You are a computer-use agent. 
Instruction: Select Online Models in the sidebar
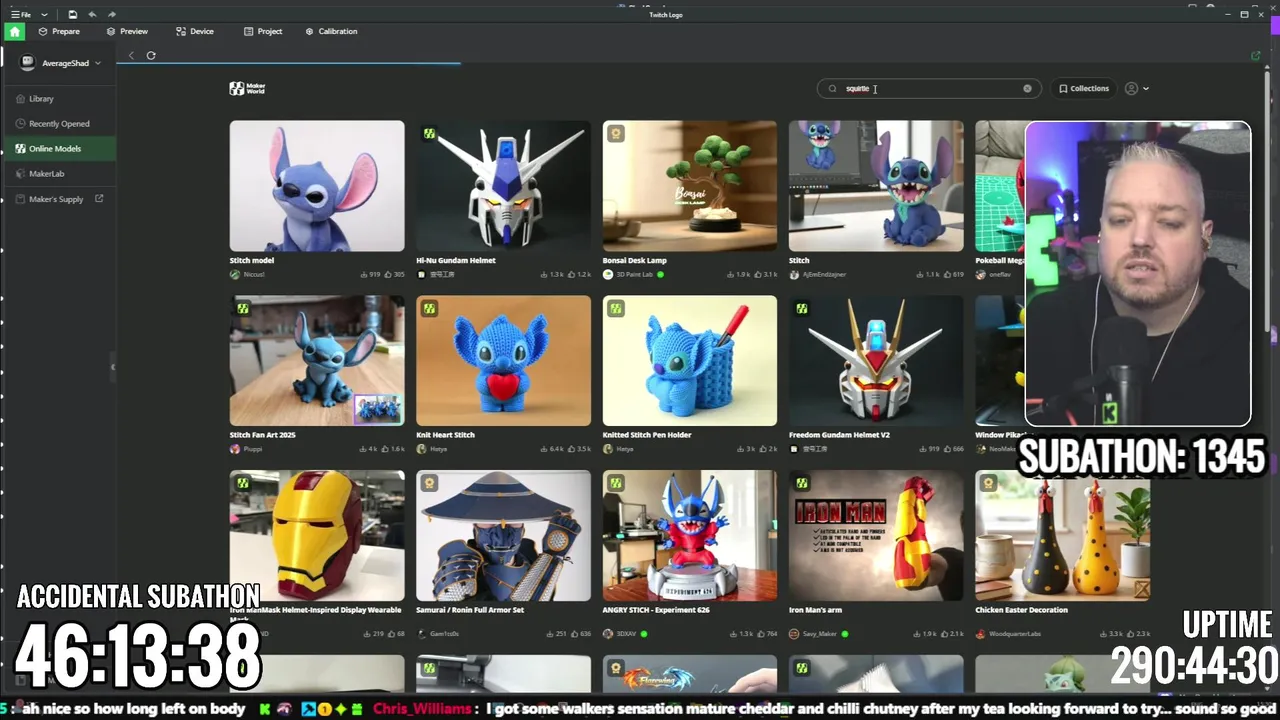[58, 148]
